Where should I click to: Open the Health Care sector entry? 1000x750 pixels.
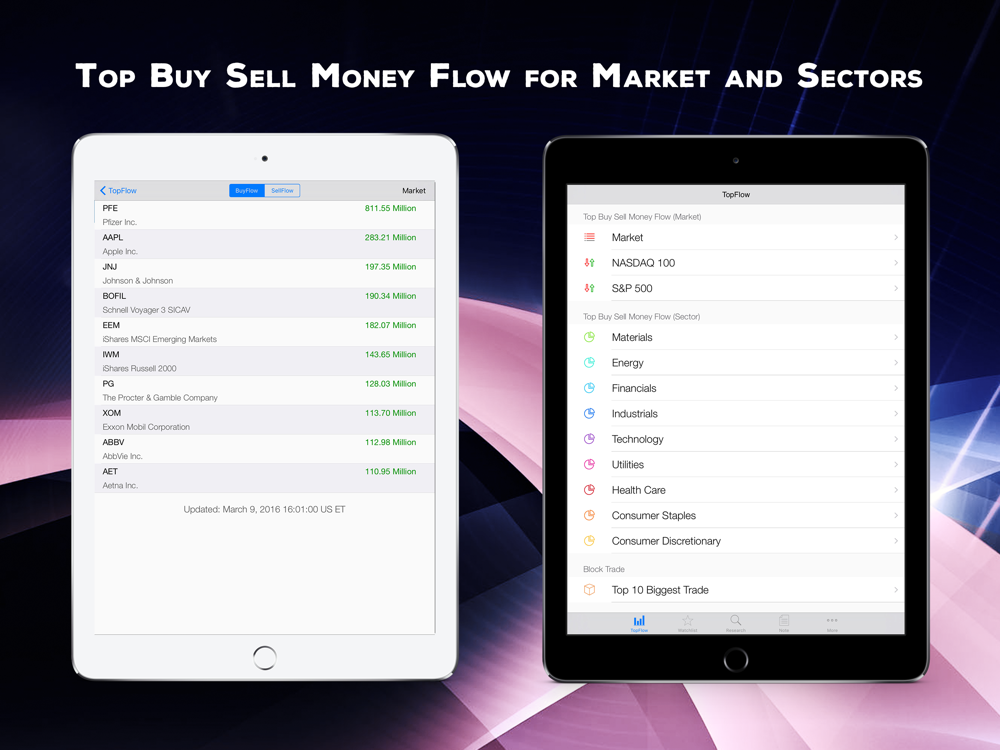click(x=736, y=490)
